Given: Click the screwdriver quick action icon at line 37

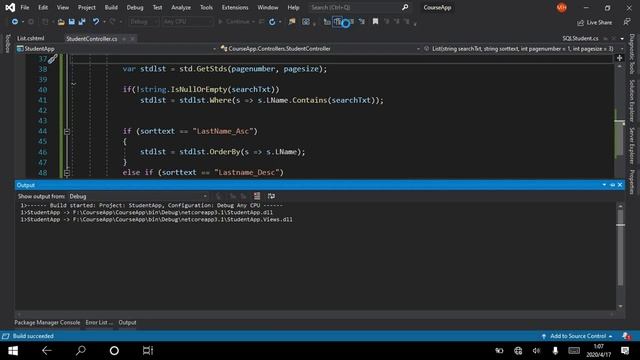Looking at the screenshot, I should point(52,59).
